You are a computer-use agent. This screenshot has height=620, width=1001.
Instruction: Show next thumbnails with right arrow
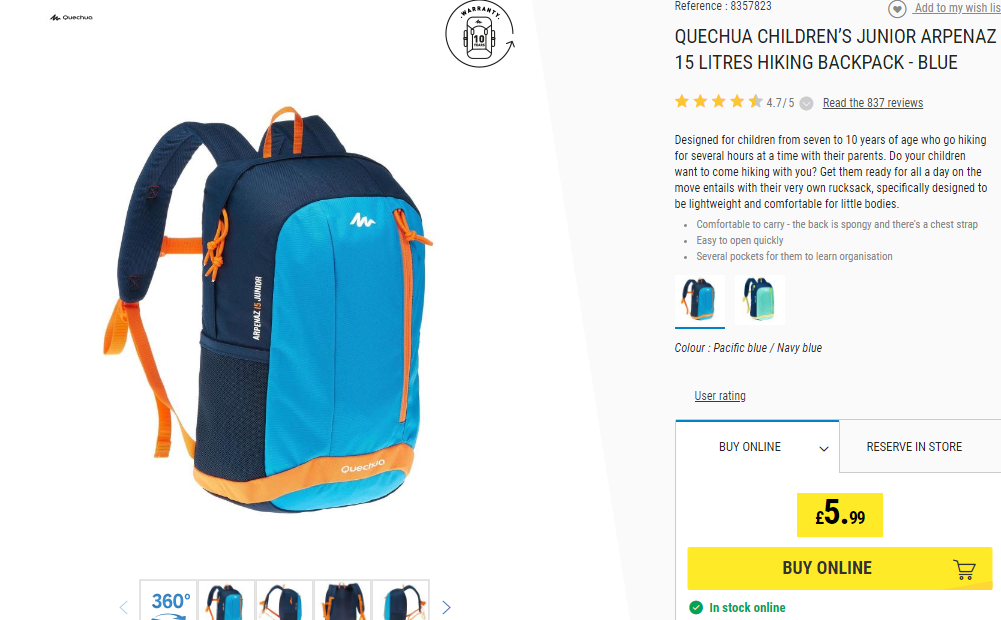(x=446, y=607)
